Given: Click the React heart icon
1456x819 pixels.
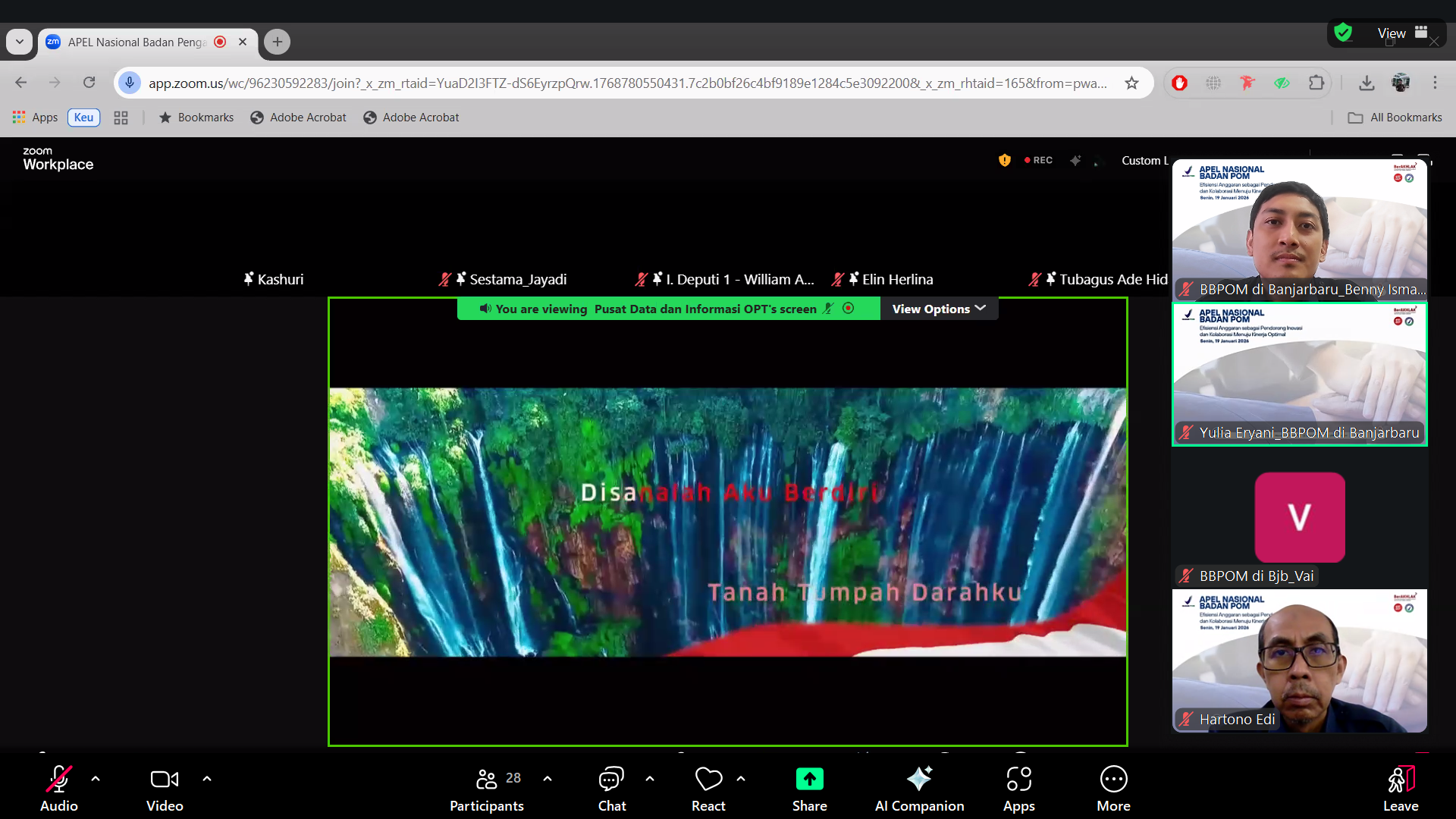Looking at the screenshot, I should click(708, 780).
